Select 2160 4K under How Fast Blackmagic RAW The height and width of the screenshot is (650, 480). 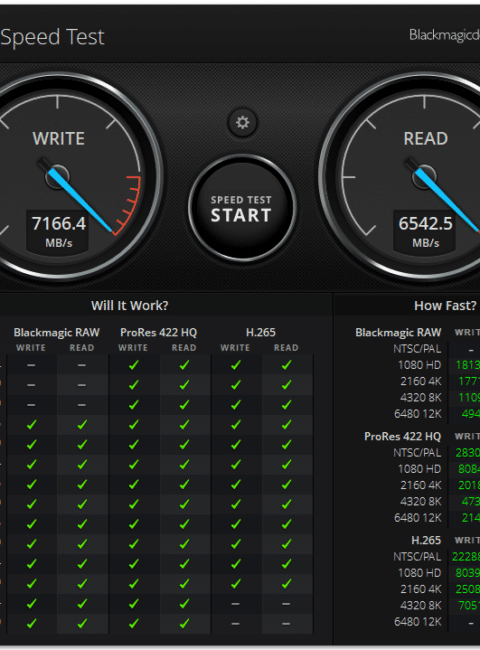tap(420, 381)
